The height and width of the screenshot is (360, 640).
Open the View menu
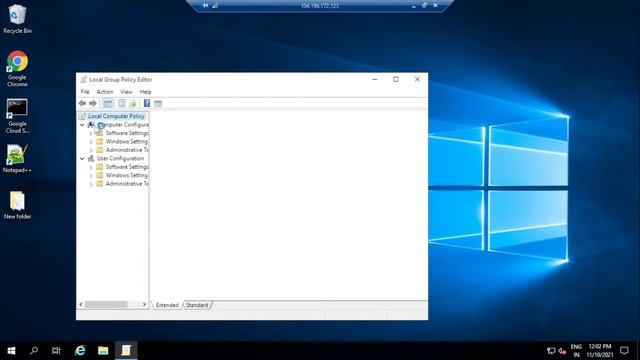pyautogui.click(x=126, y=92)
